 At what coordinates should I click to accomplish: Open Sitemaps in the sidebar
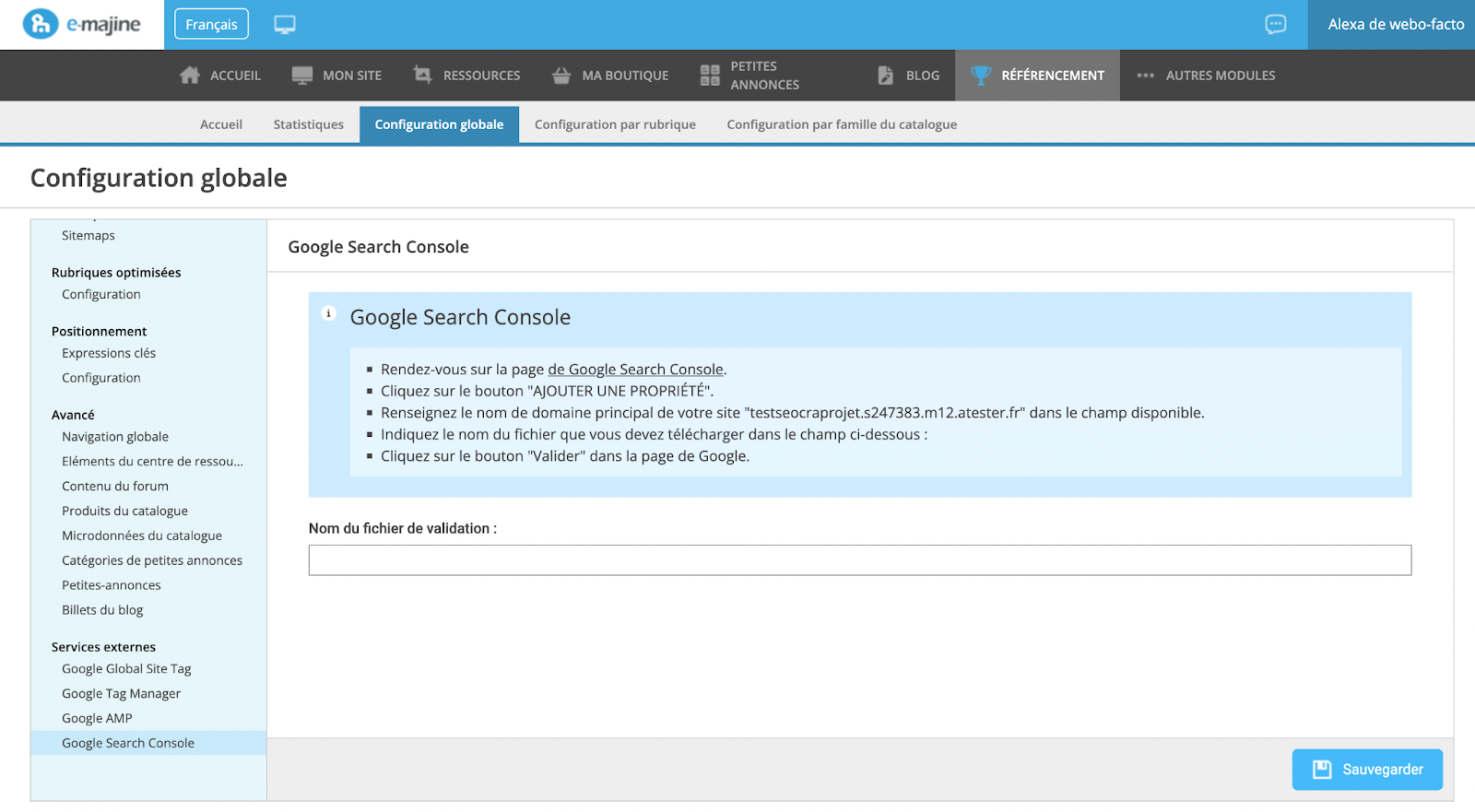(88, 236)
